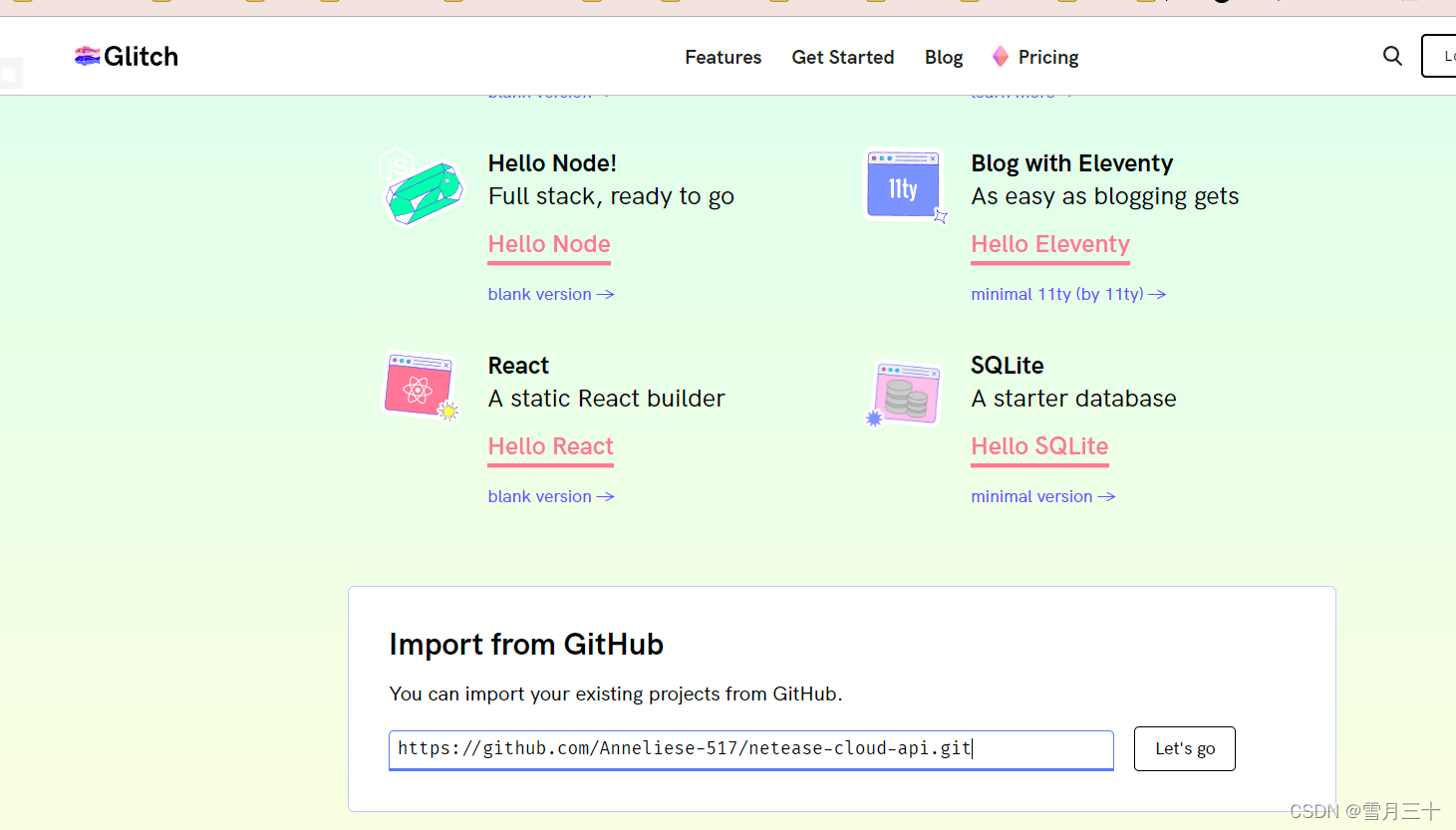Click the text 'A static React builder'
The width and height of the screenshot is (1456, 830).
606,399
